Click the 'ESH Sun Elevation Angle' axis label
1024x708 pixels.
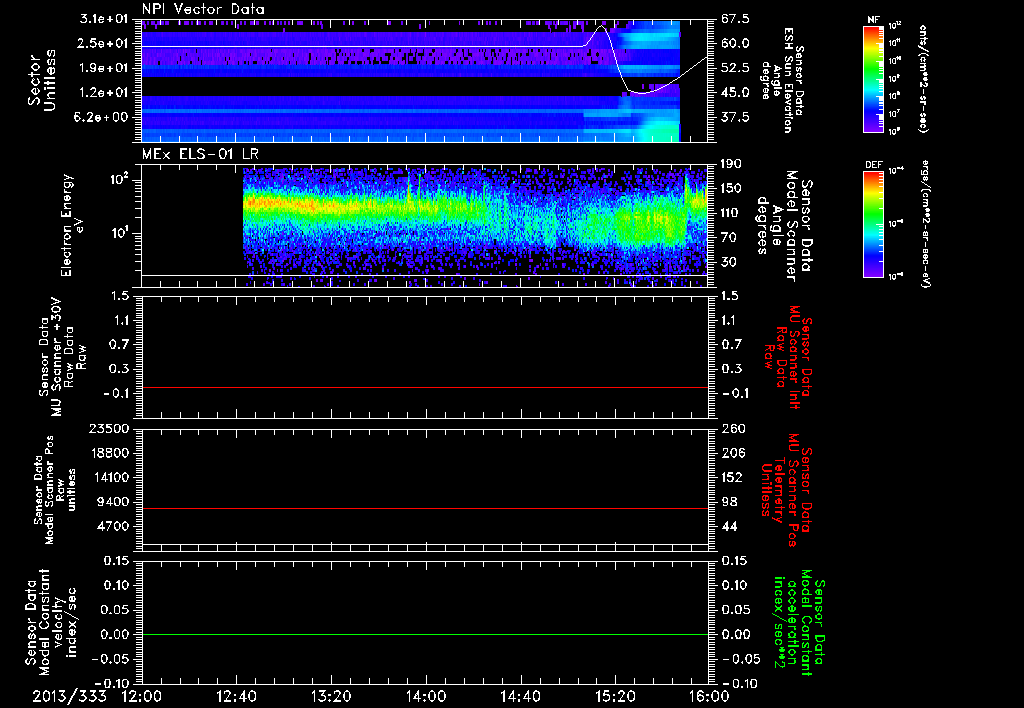tap(783, 80)
